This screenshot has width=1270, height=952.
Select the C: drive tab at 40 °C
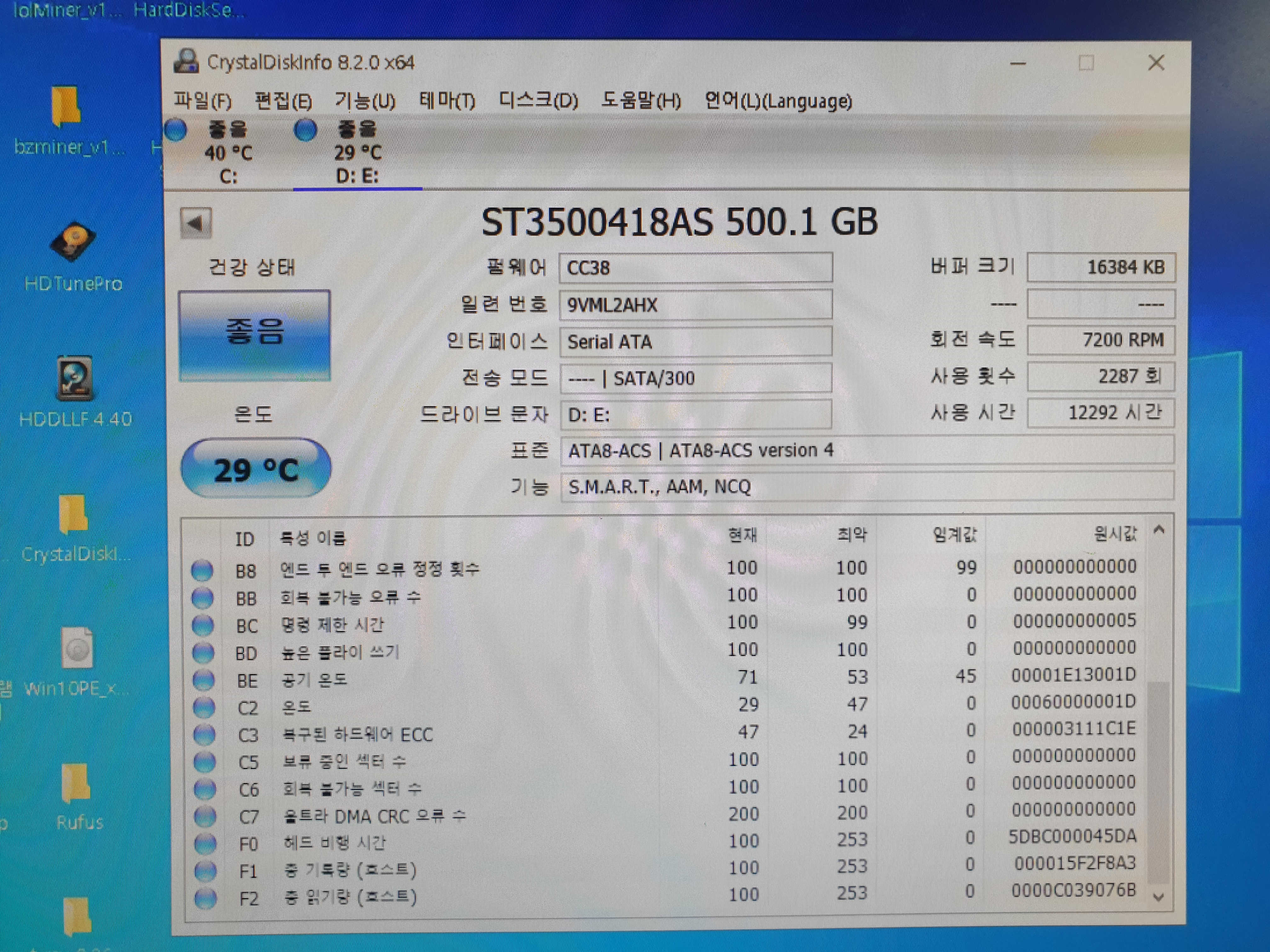[228, 153]
